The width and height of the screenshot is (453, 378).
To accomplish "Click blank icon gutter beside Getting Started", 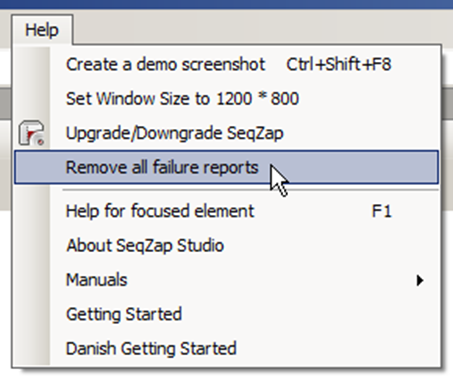I will point(32,314).
